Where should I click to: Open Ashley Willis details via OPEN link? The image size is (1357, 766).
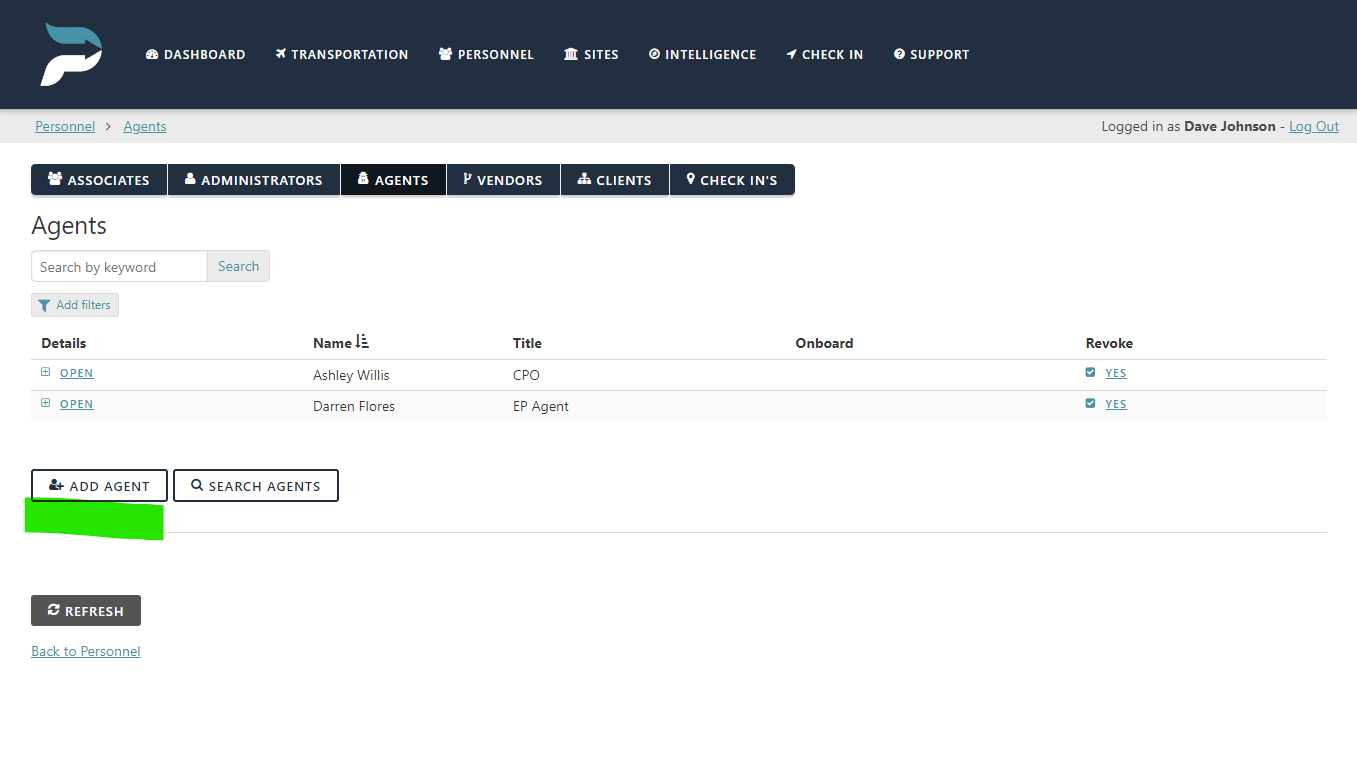[x=76, y=372]
